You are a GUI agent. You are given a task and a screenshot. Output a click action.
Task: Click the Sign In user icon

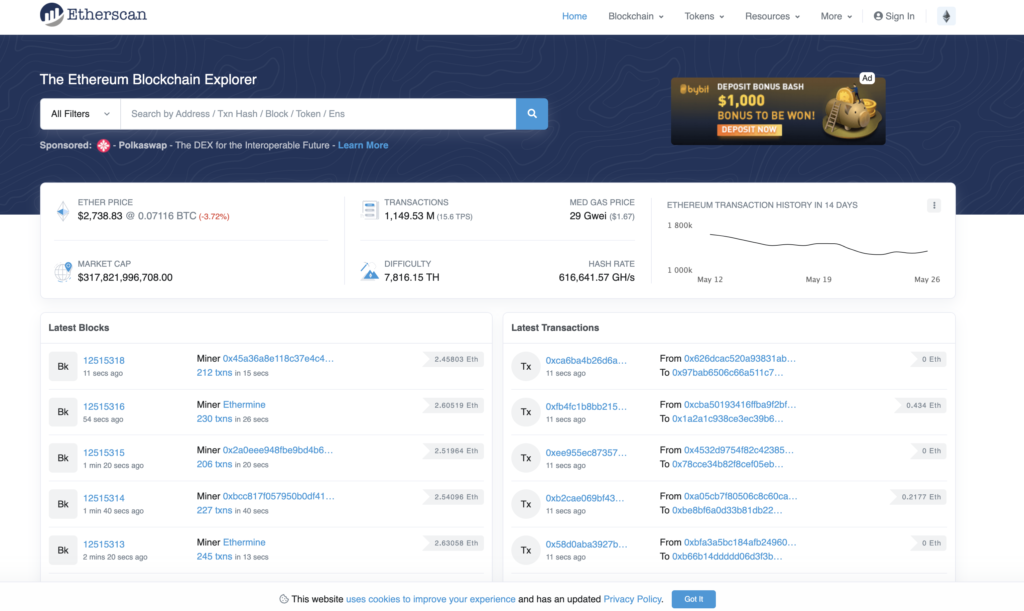coord(878,16)
